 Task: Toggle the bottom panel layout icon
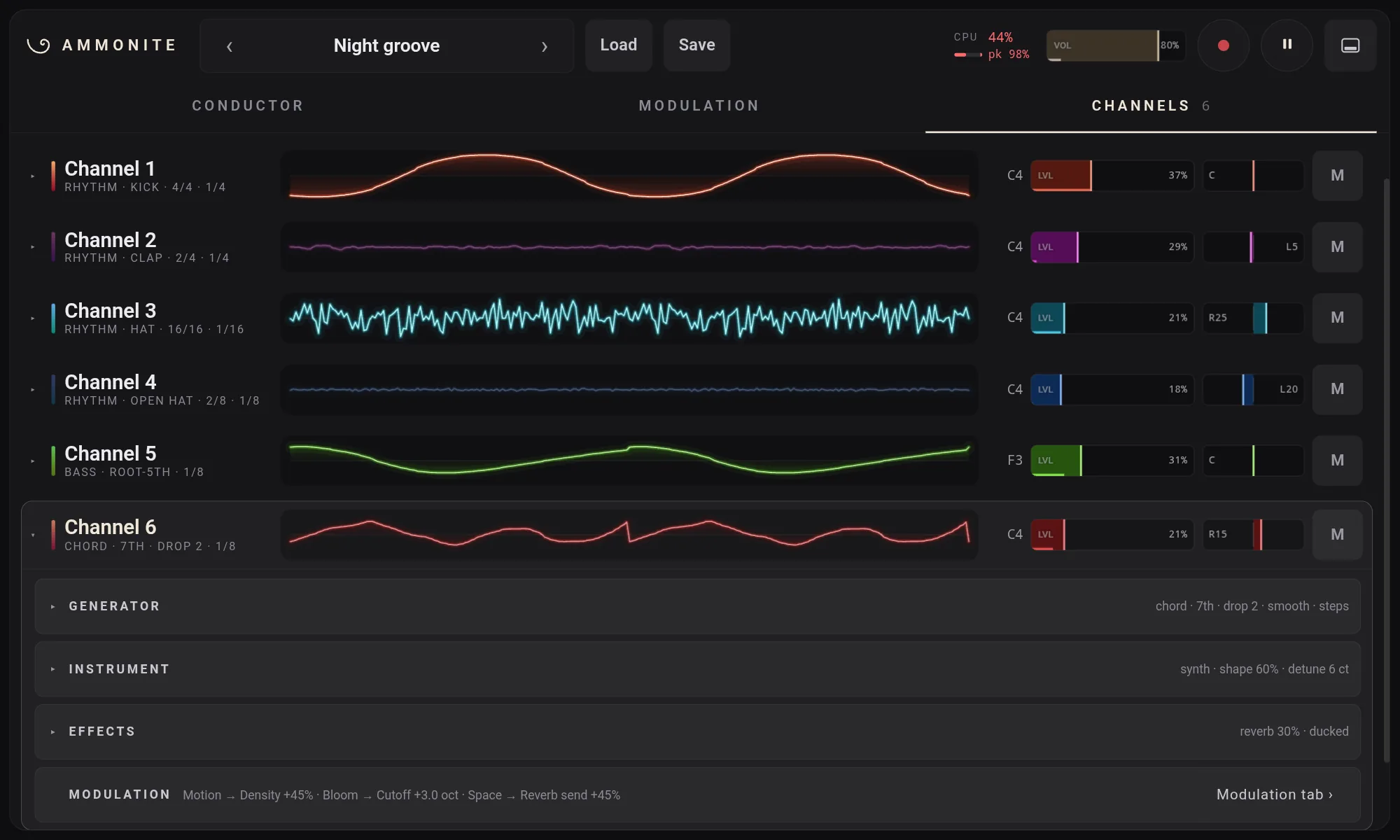point(1350,45)
